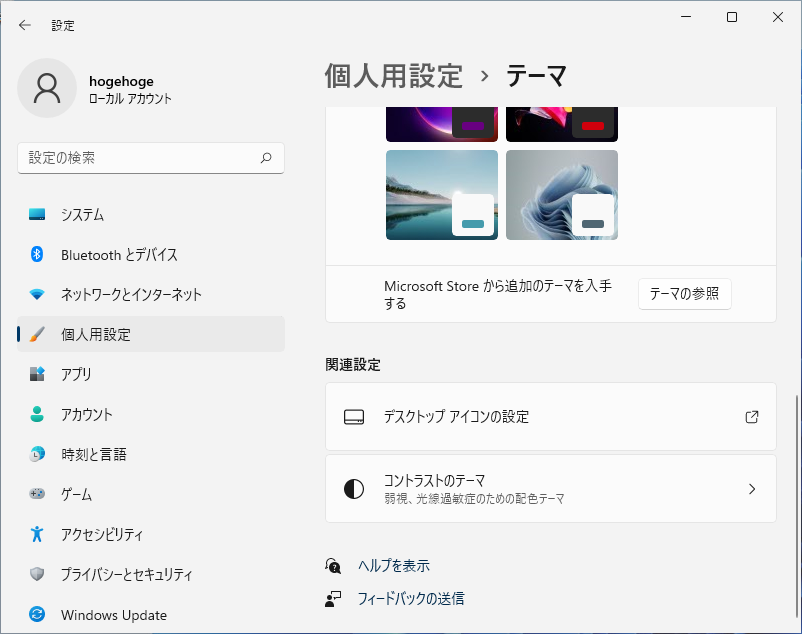Screen dimensions: 802x634
Task: Go to 時刻と言語 settings
Action: [x=151, y=454]
